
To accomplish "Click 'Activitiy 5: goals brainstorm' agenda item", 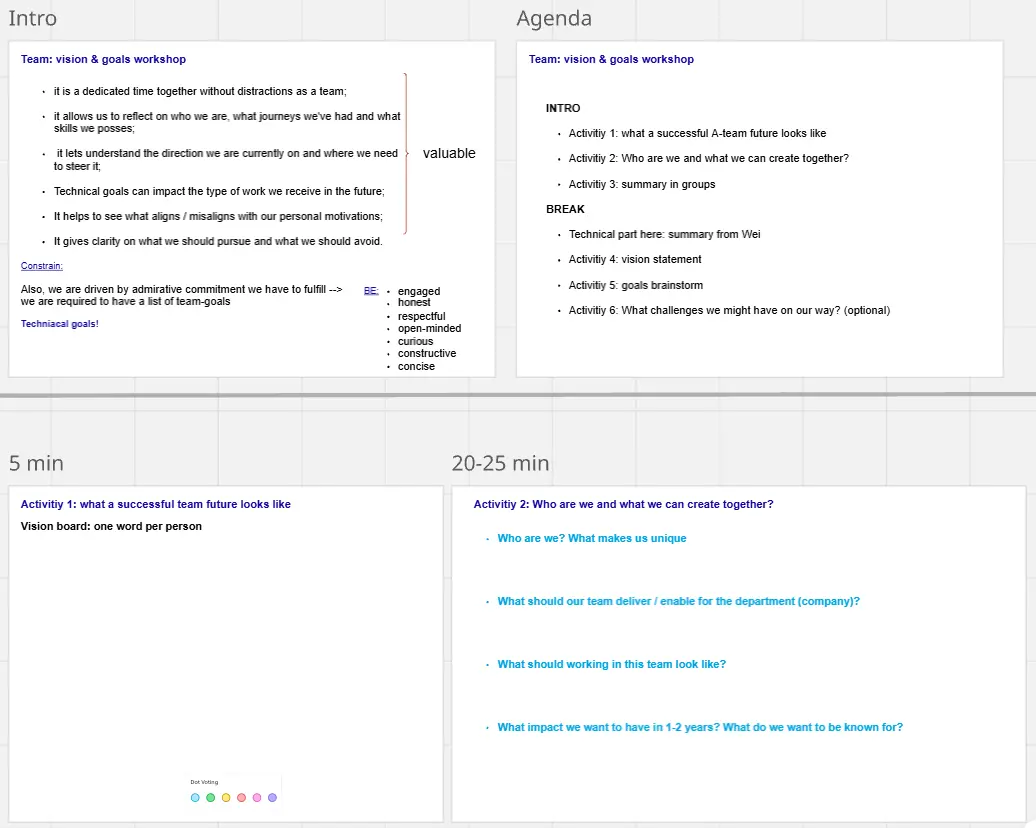I will coord(636,285).
